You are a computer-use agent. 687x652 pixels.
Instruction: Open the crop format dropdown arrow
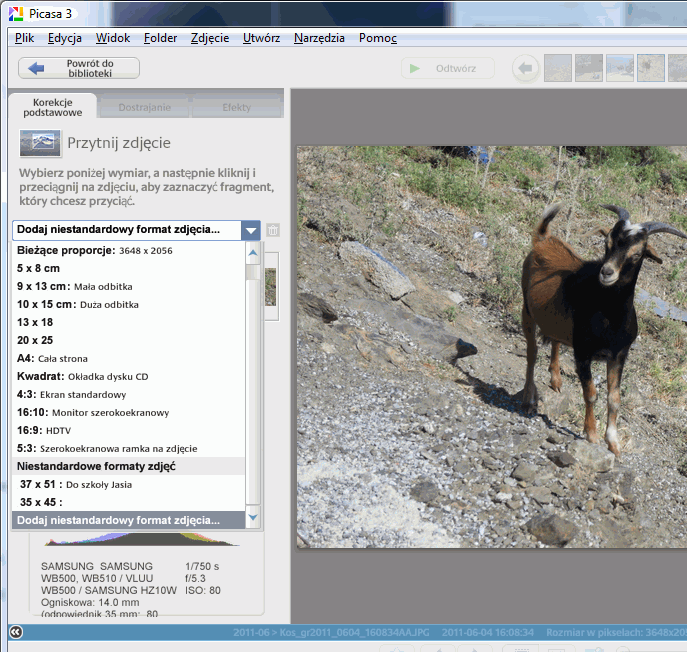click(250, 230)
